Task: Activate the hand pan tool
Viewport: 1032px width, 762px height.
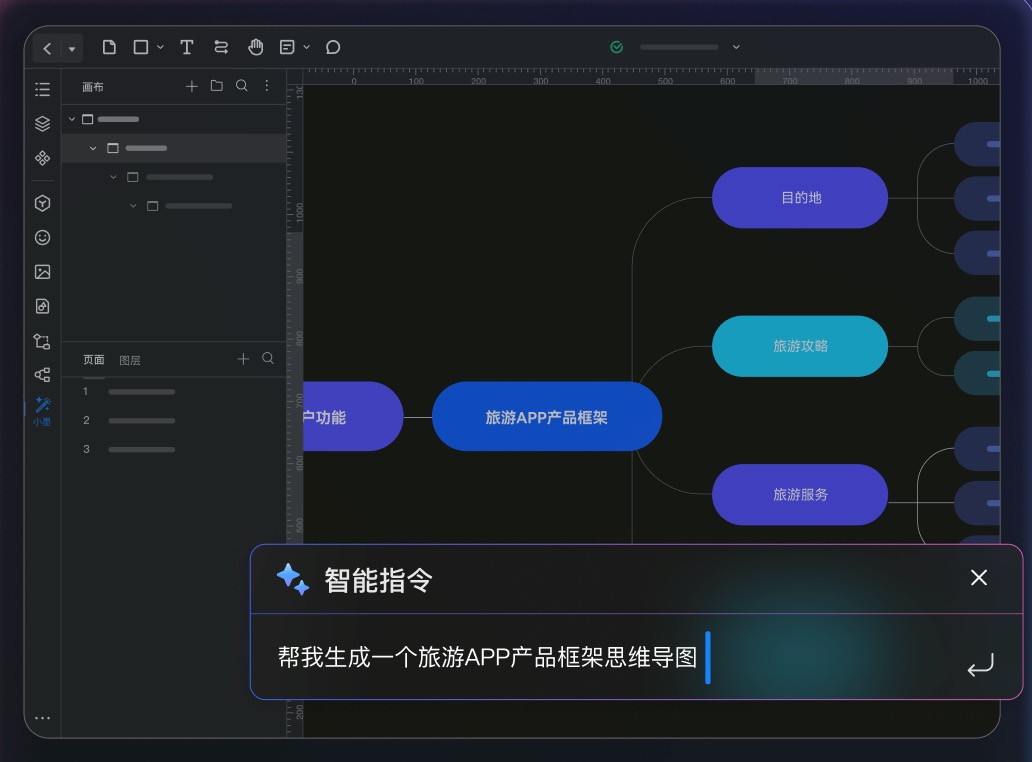Action: click(x=255, y=47)
